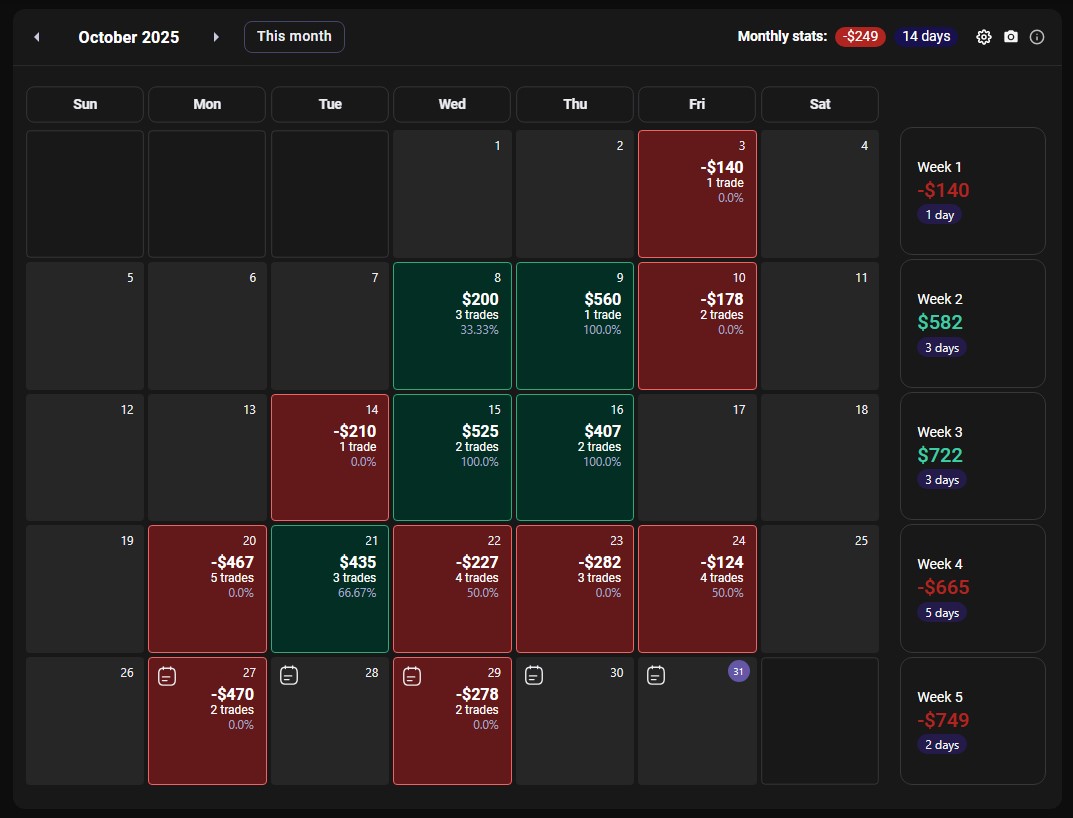Click the Wed column header
The height and width of the screenshot is (818, 1073).
(452, 104)
